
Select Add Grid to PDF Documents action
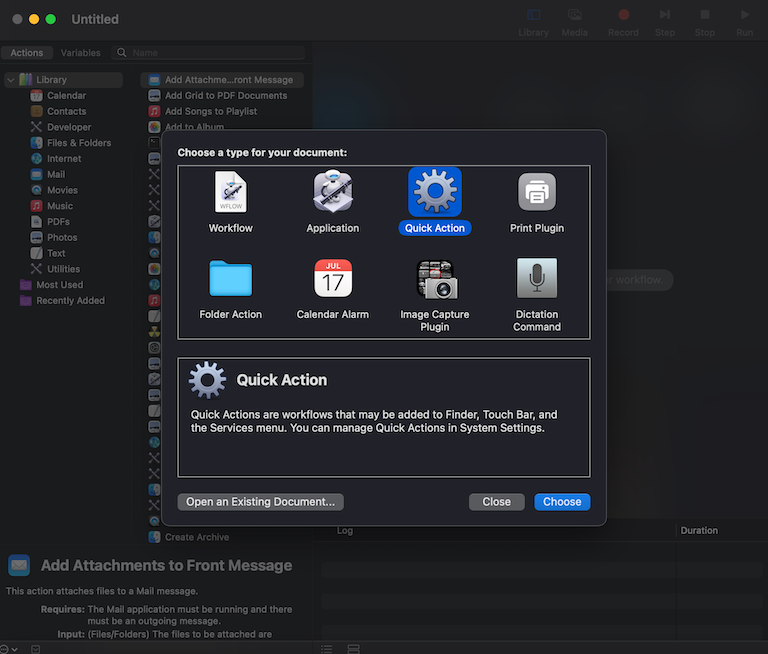tap(225, 96)
